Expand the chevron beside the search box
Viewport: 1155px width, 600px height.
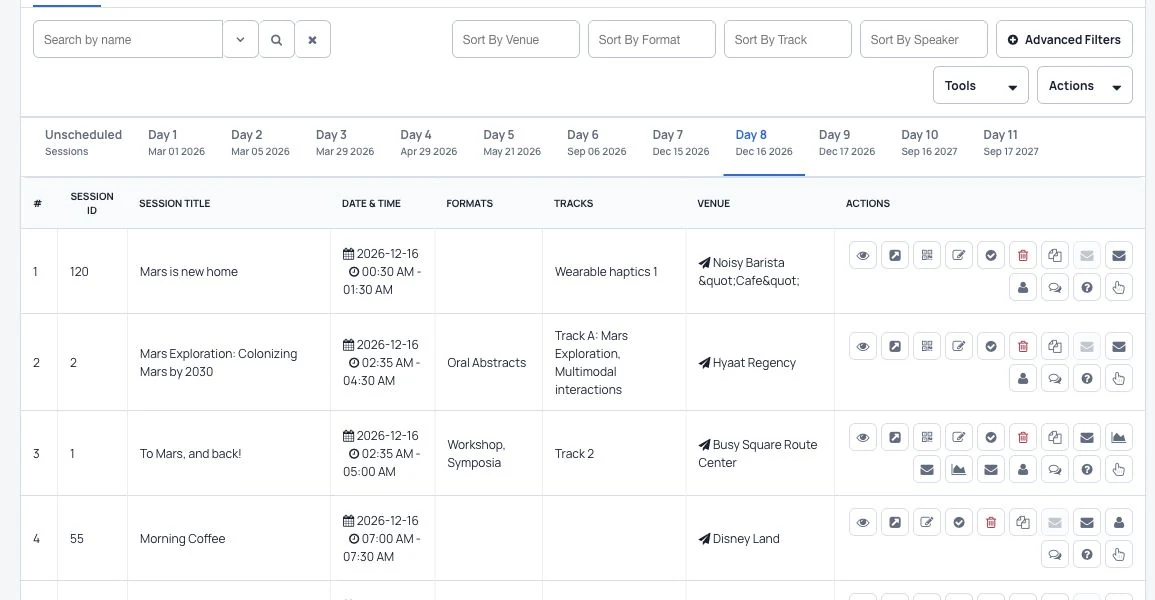tap(240, 40)
